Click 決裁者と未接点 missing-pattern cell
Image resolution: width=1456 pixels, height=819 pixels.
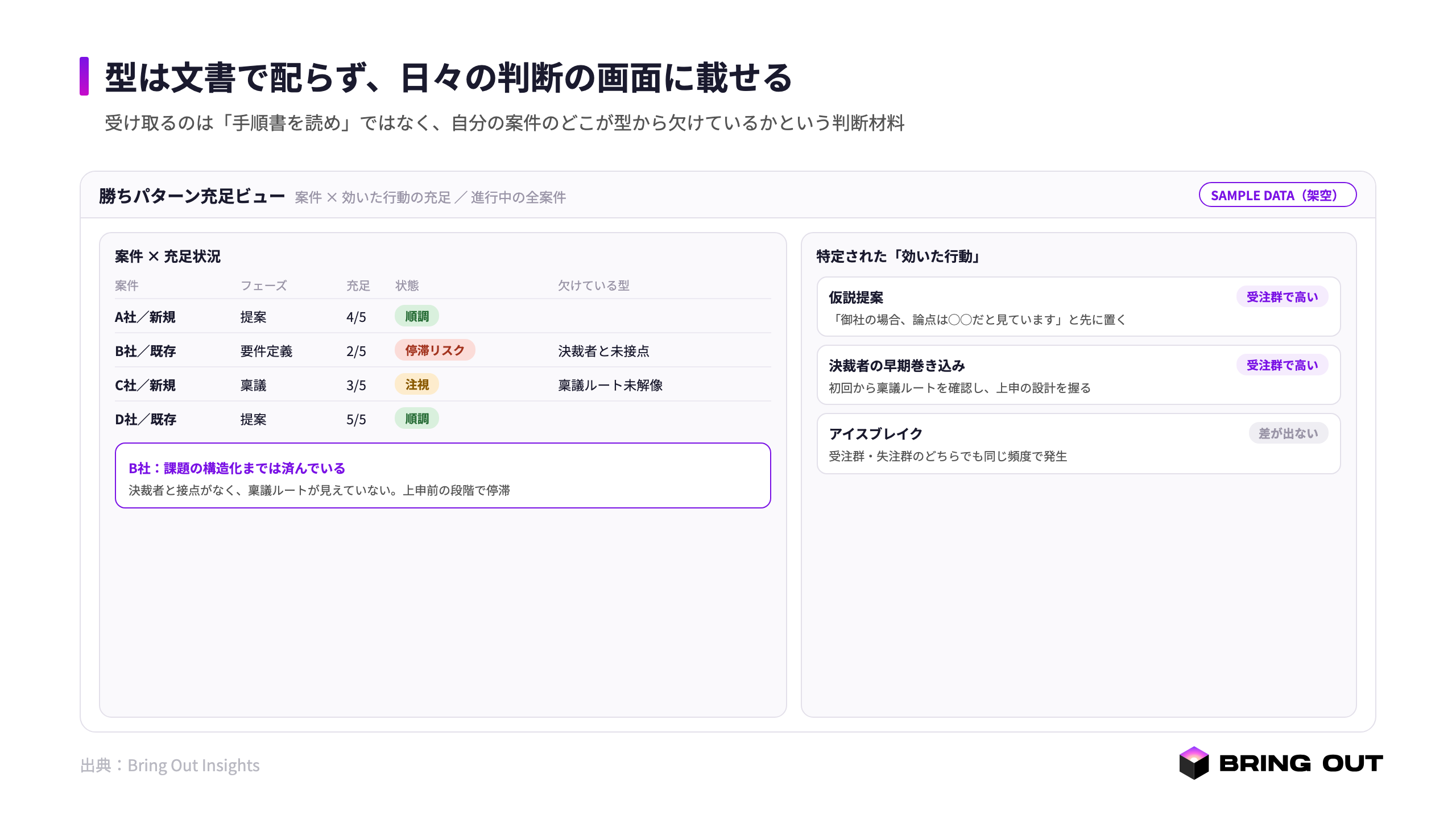603,351
